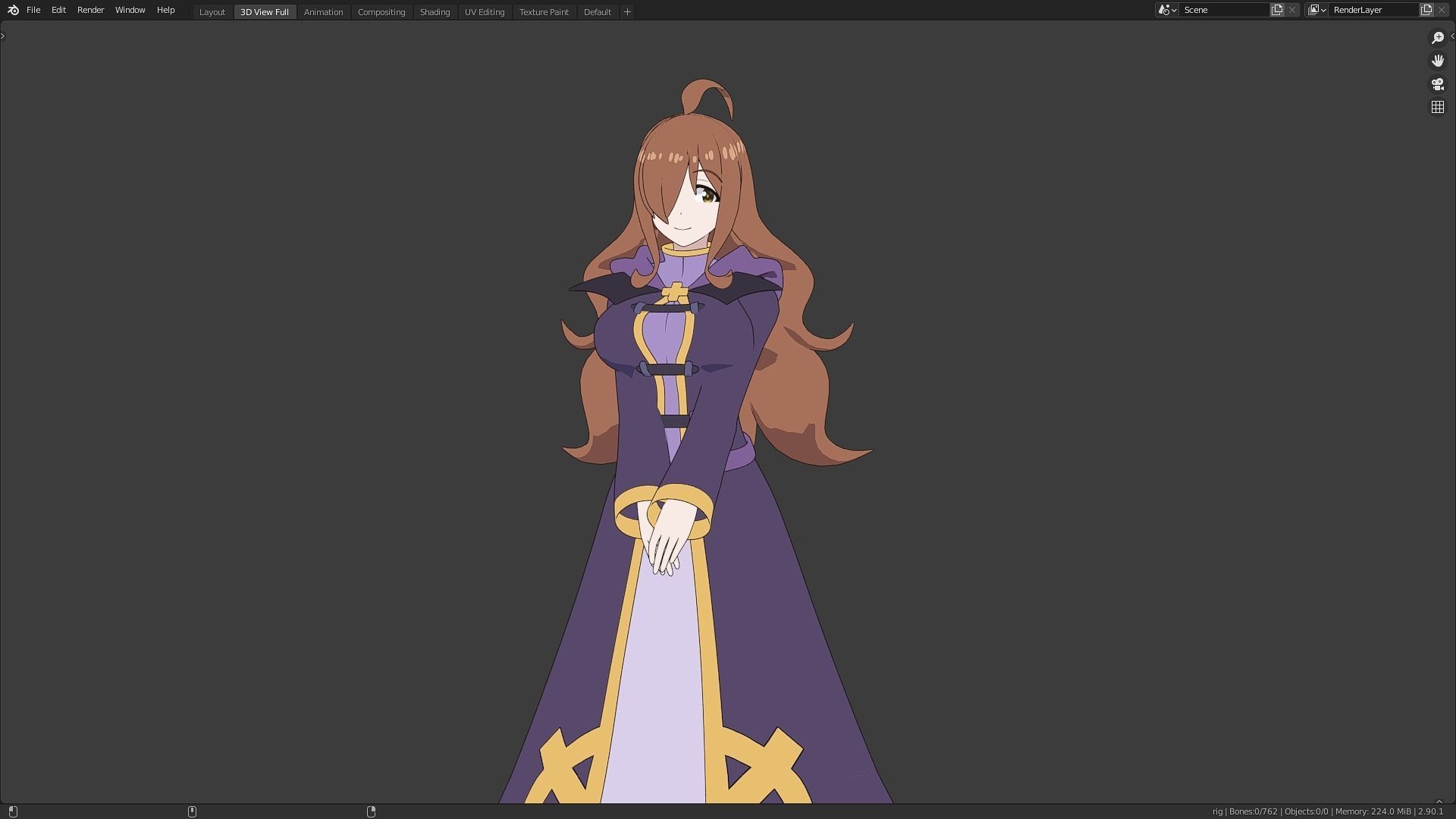Expand the sidebar with right edge arrow
The image size is (1456, 819).
[x=1452, y=36]
